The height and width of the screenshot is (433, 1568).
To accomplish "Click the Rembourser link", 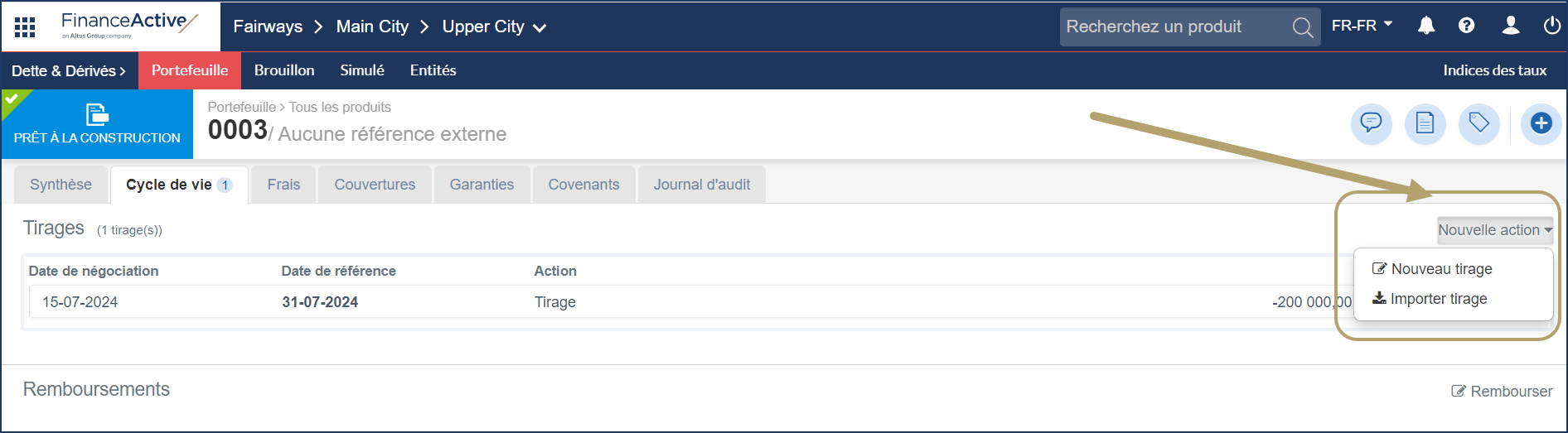I will [1502, 392].
